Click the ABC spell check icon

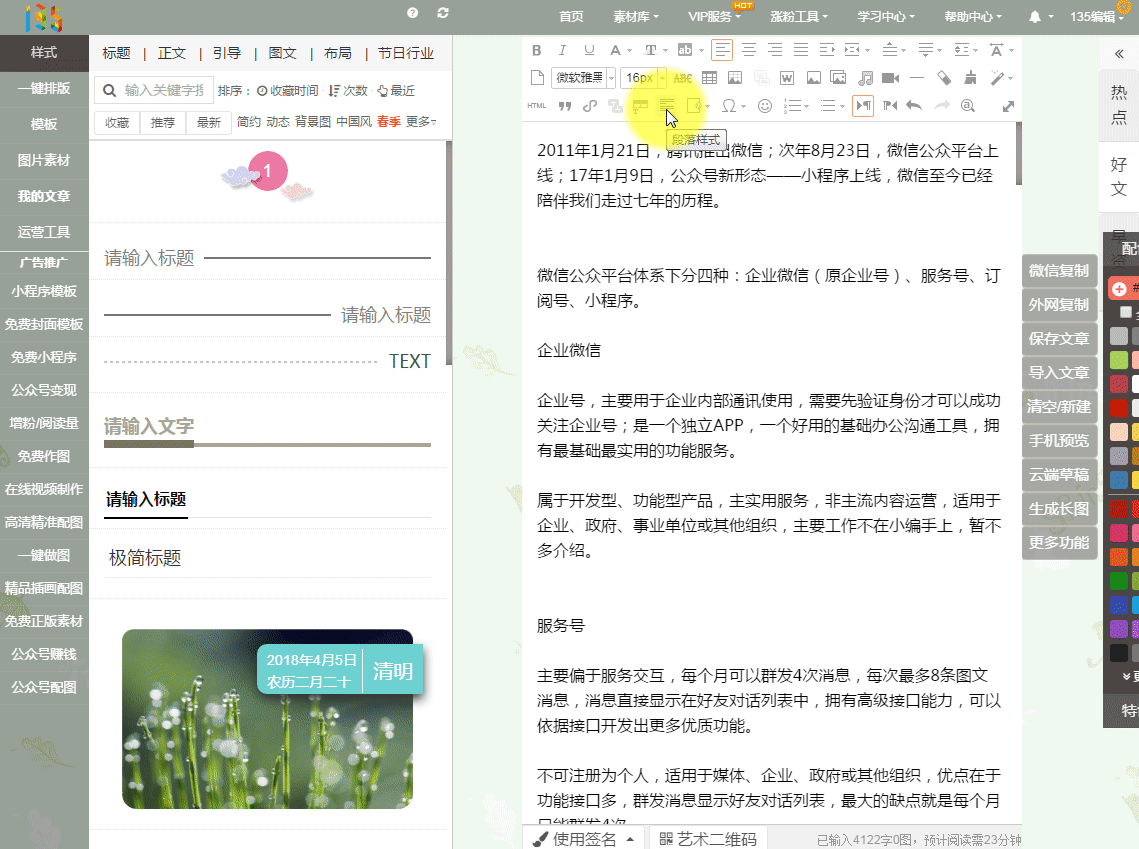pos(683,78)
